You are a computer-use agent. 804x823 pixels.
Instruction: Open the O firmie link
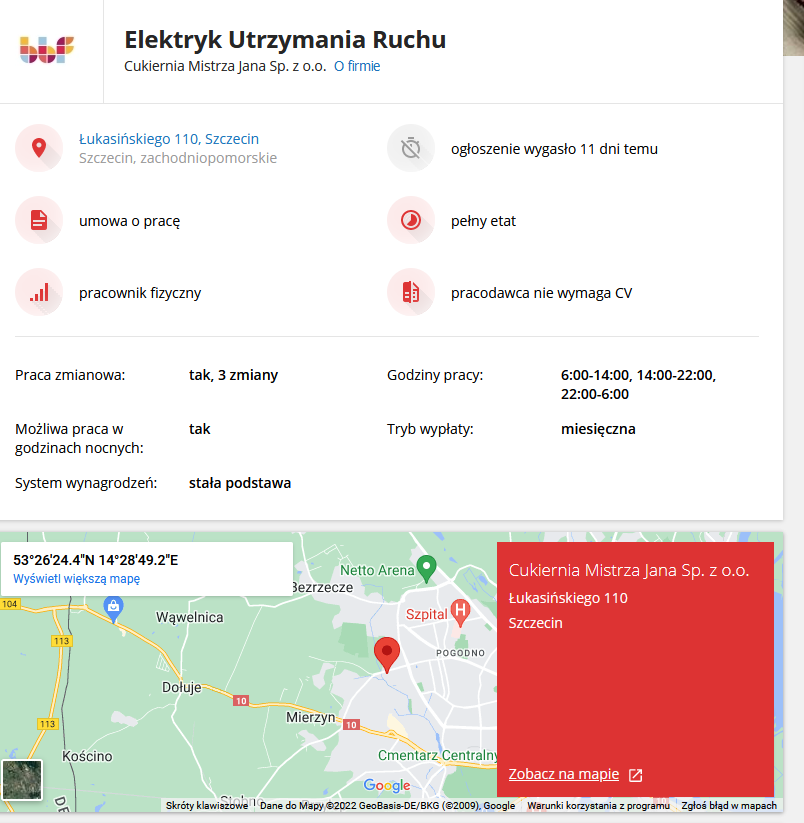pos(357,66)
